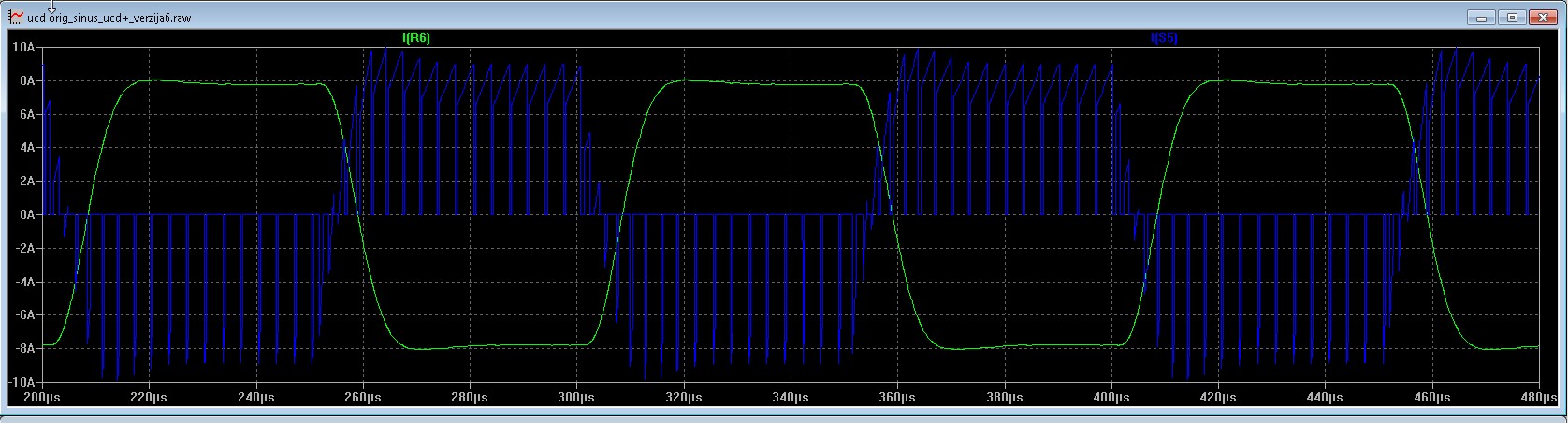Click the 10A vertical axis label
Image resolution: width=1568 pixels, height=423 pixels.
click(23, 48)
